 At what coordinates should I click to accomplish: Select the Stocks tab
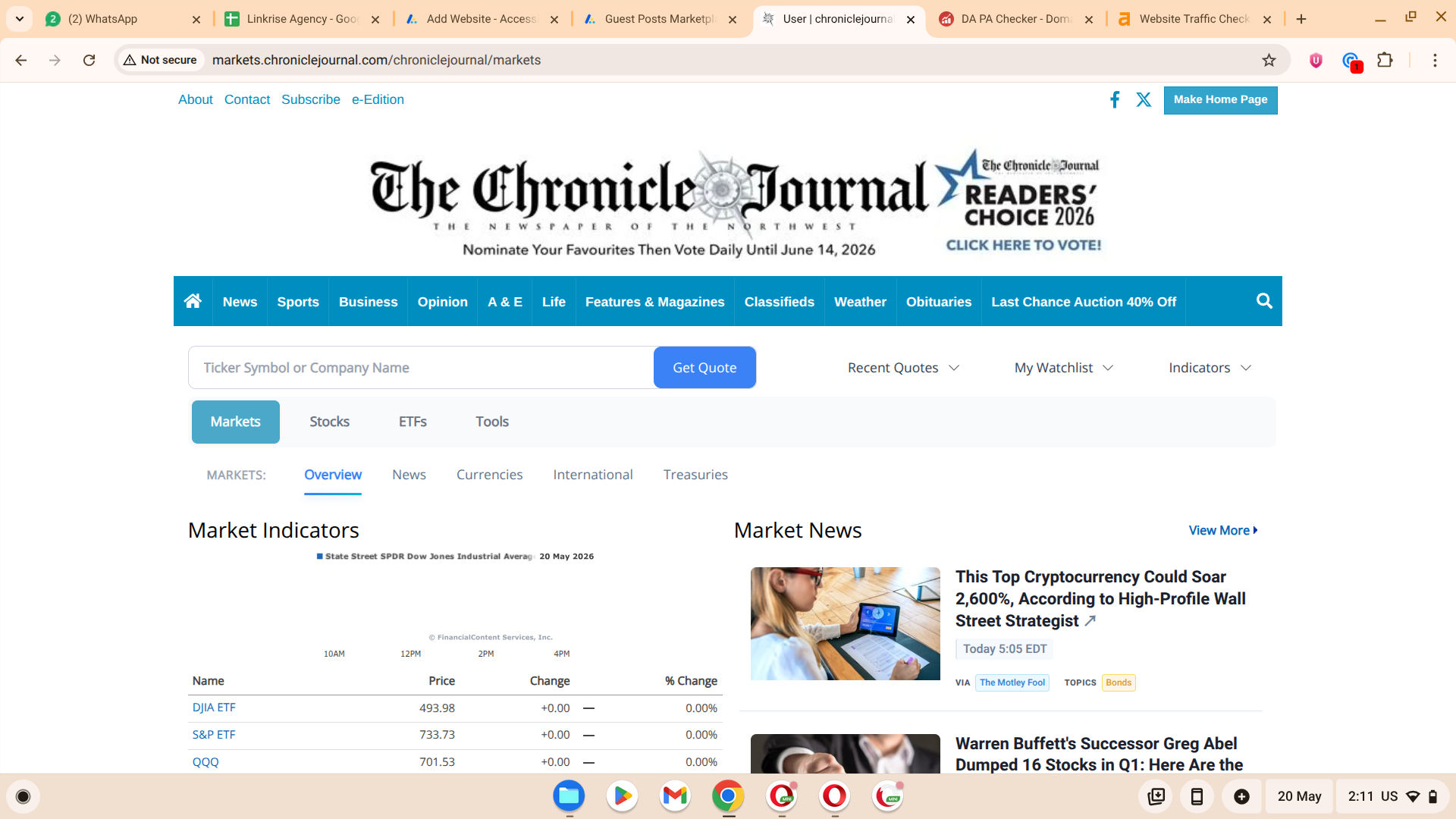click(329, 422)
